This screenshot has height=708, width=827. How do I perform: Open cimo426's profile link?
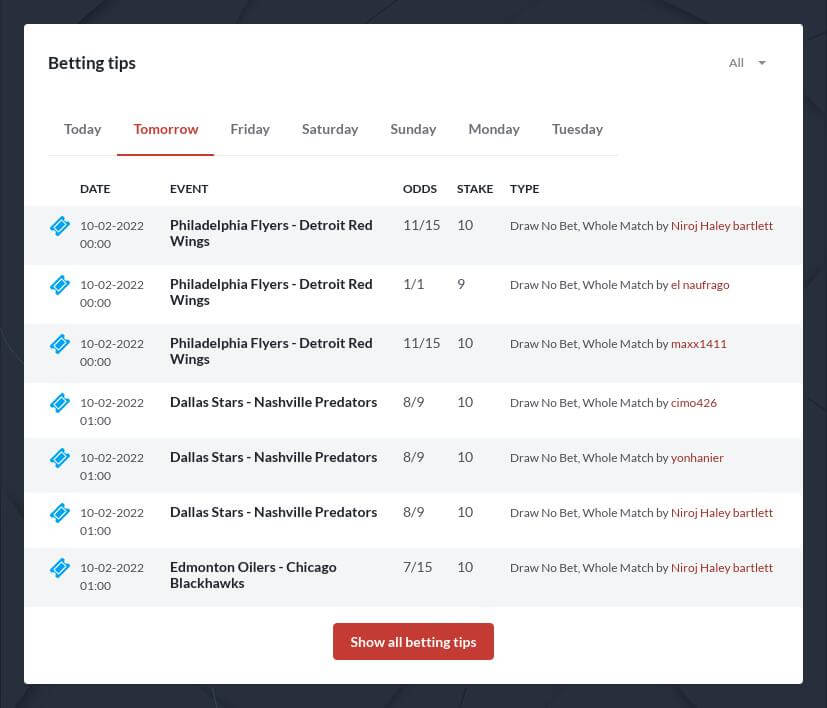click(693, 402)
